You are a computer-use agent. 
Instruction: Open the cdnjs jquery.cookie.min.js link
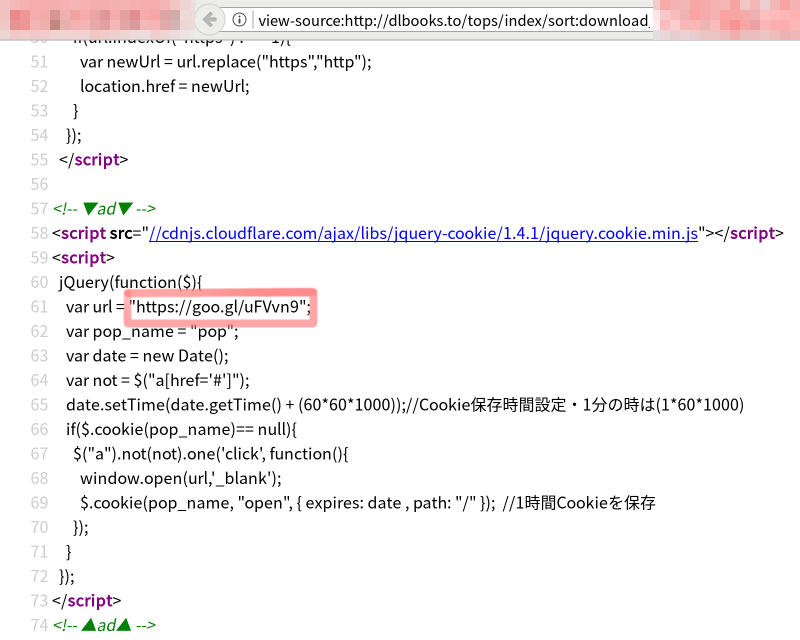pos(423,233)
